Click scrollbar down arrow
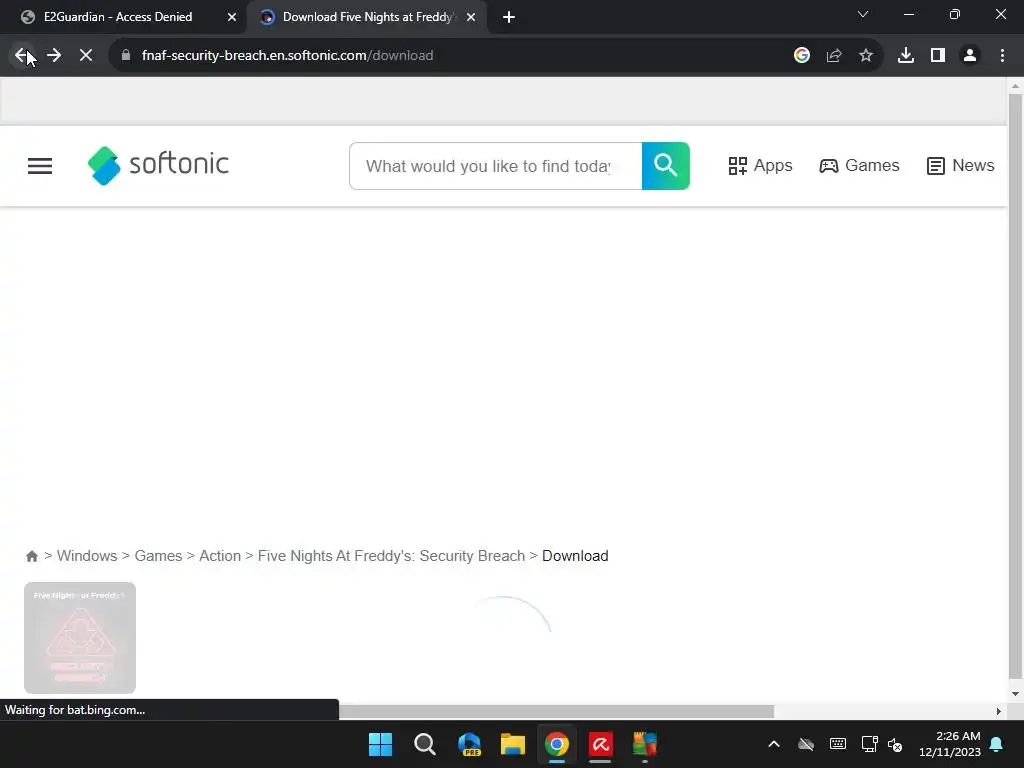Viewport: 1024px width, 768px height. point(1015,694)
